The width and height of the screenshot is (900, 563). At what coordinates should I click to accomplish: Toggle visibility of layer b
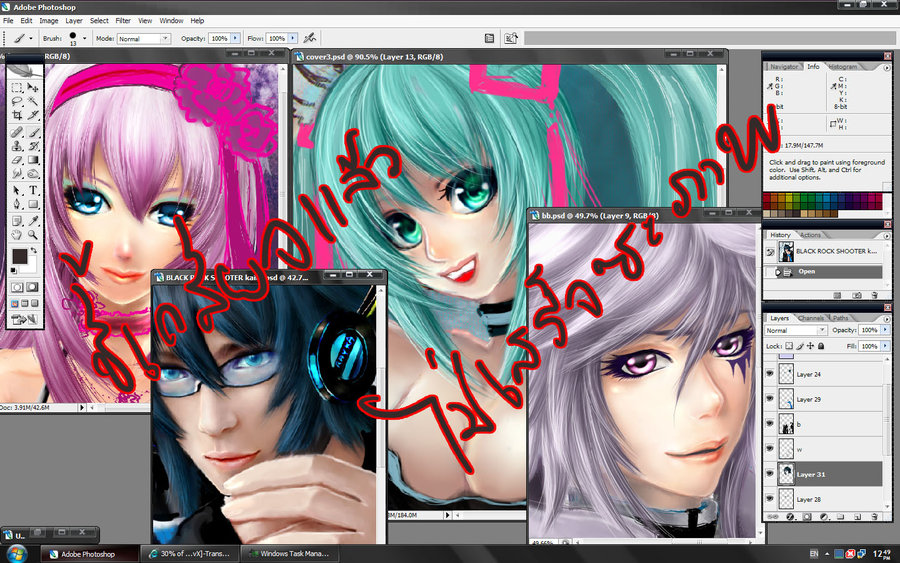click(770, 424)
